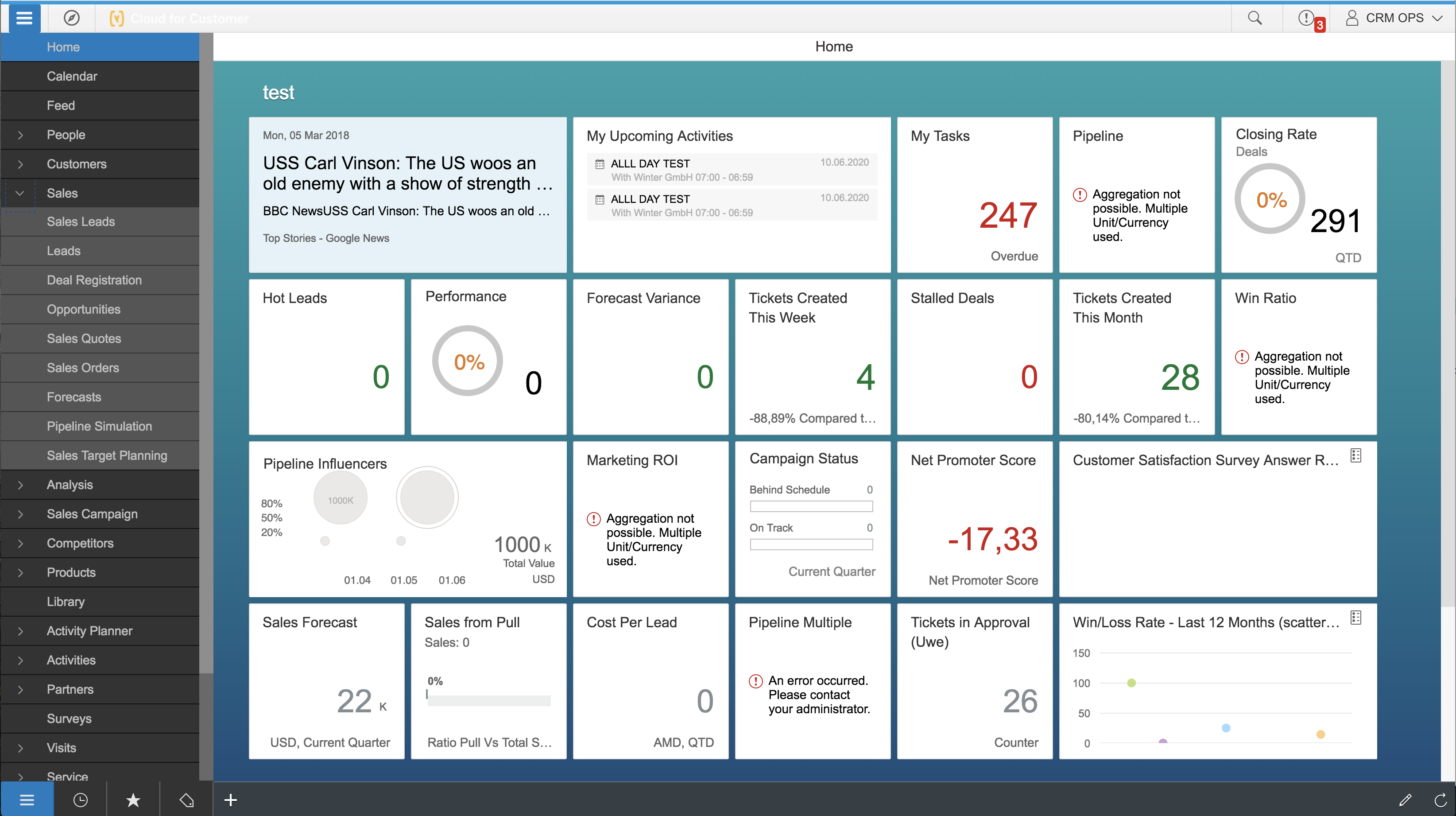Click the plus add icon in bottom bar
1456x816 pixels.
(x=231, y=800)
